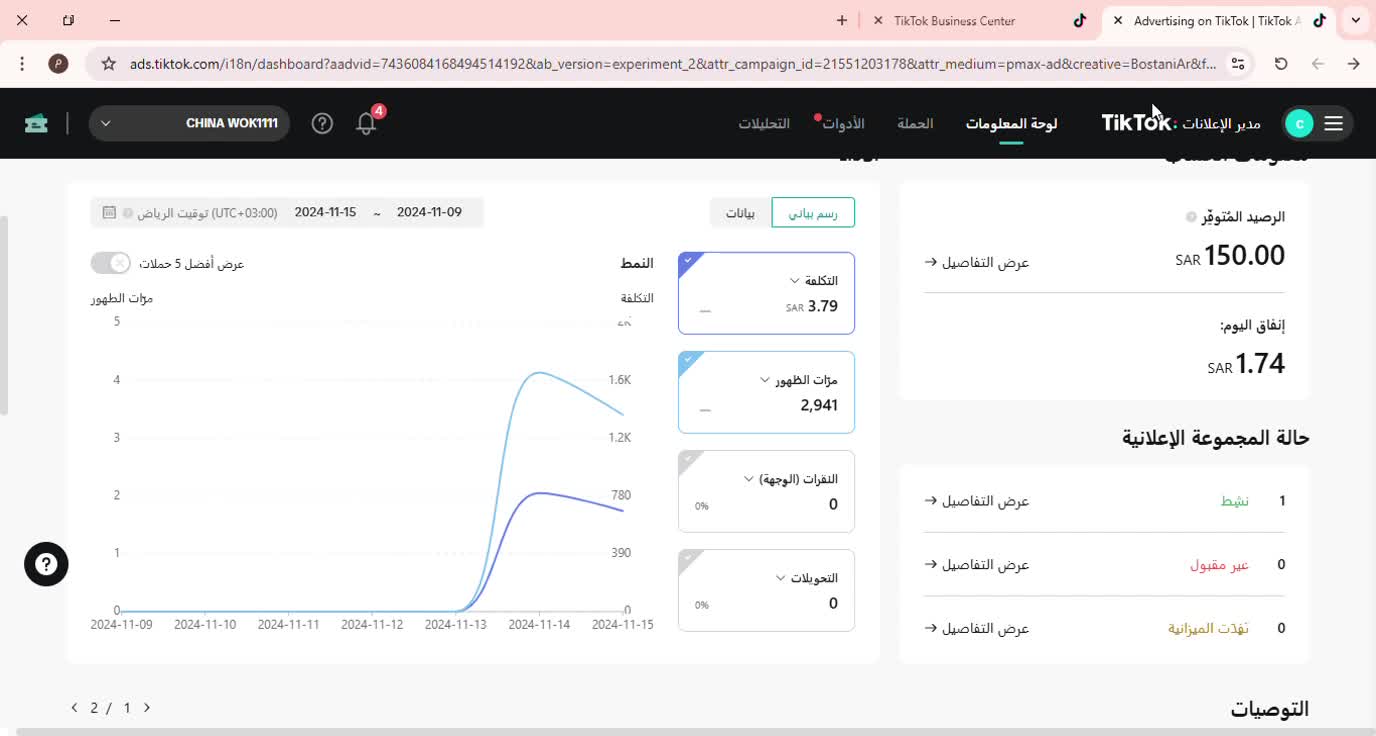Click the calendar icon in date picker
This screenshot has width=1376, height=736.
click(x=109, y=212)
